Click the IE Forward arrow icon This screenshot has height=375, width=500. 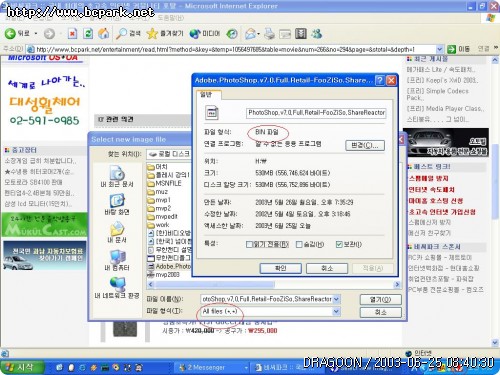[49, 34]
